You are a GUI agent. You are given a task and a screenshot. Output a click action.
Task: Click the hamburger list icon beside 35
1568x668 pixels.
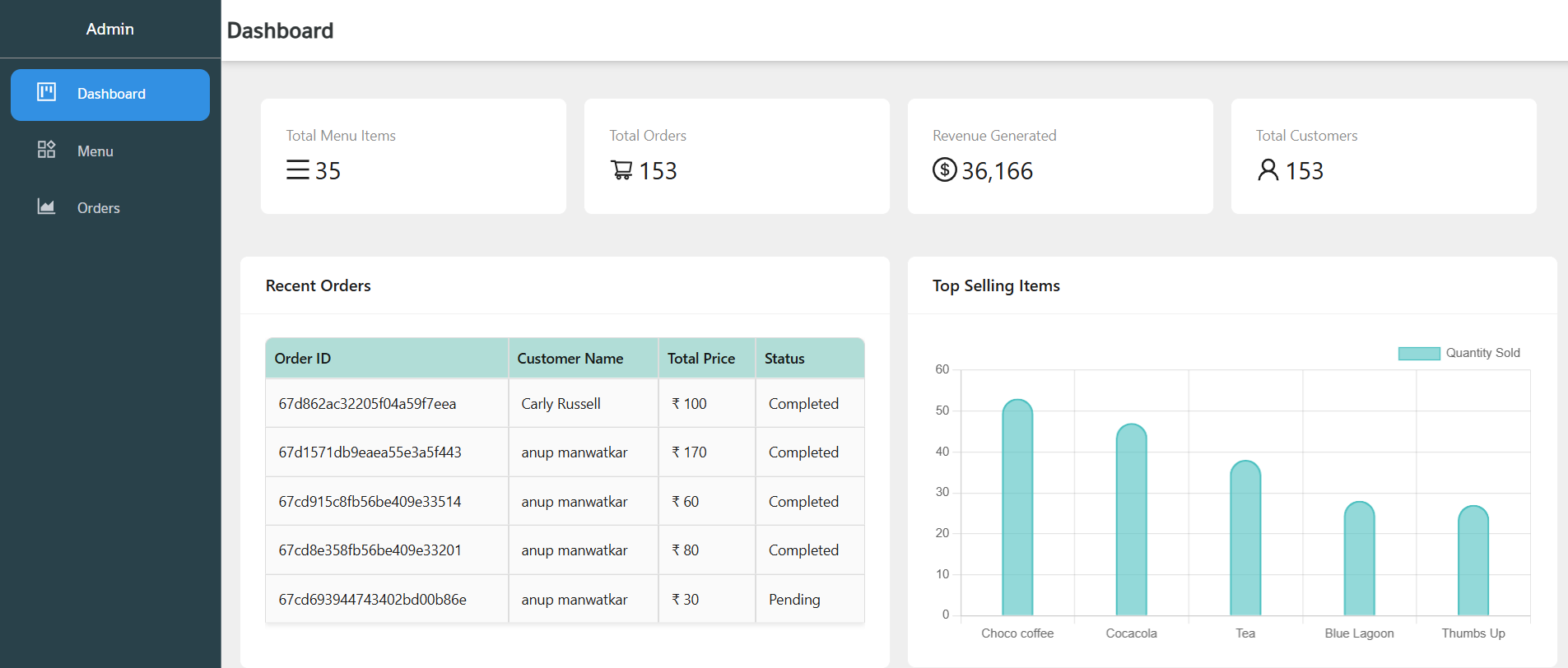click(298, 169)
